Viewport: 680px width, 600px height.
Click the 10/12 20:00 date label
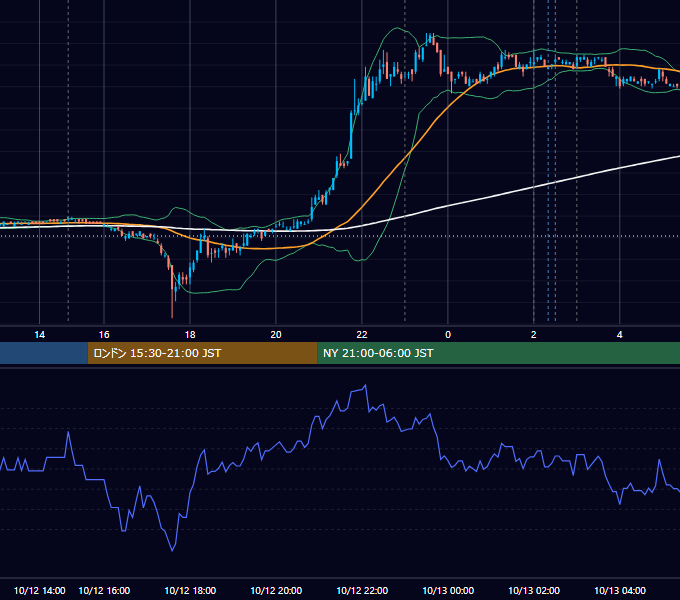(x=276, y=590)
